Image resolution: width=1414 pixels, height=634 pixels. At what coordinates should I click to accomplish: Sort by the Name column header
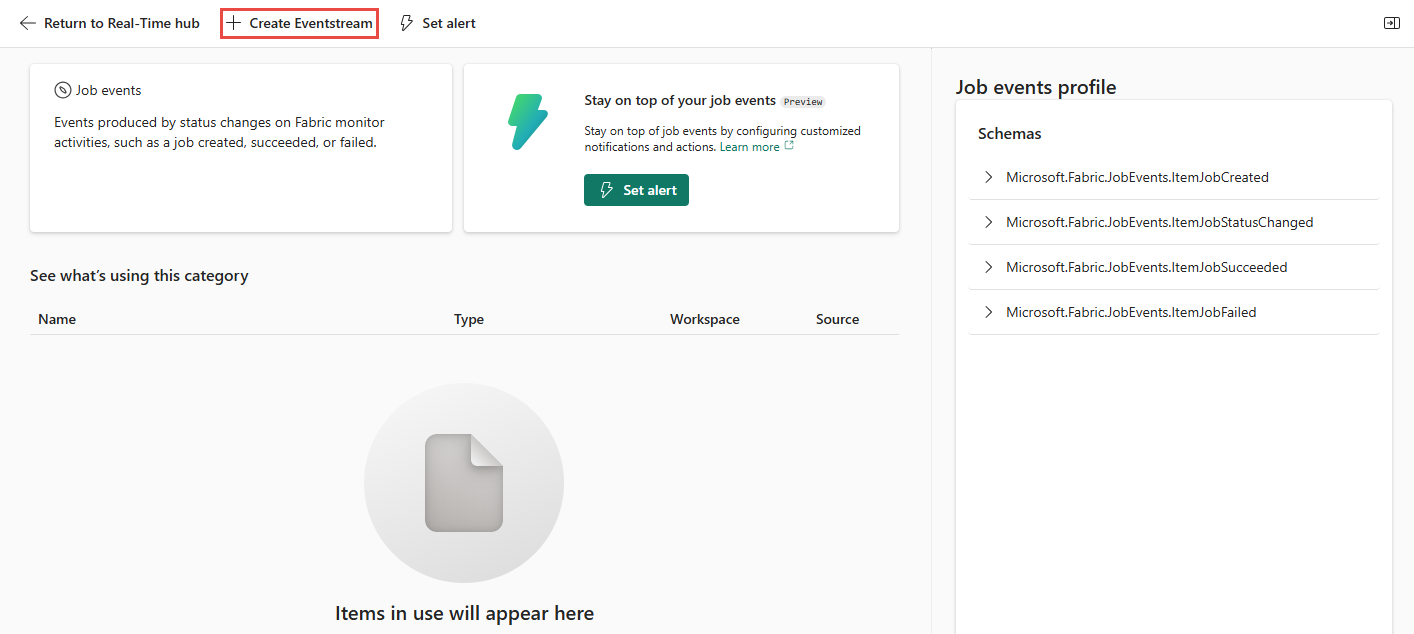57,319
